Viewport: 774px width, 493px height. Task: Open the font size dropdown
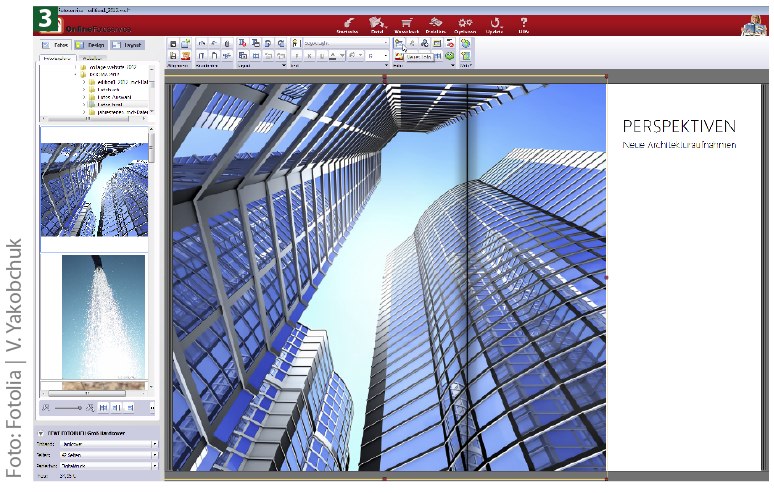pyautogui.click(x=386, y=56)
